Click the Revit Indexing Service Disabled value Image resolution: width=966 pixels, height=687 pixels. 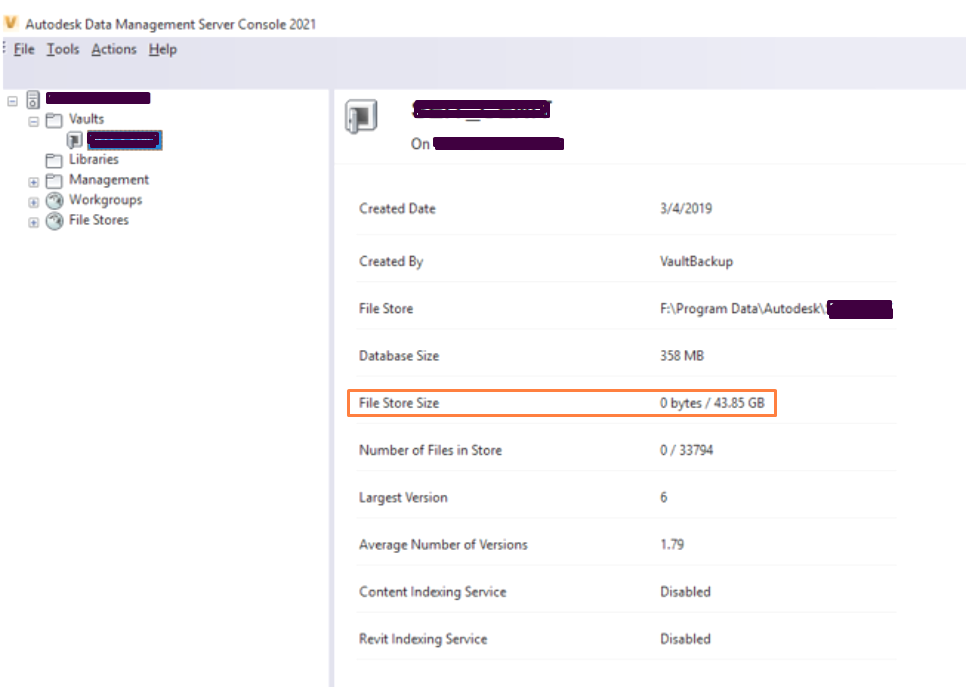pyautogui.click(x=685, y=639)
